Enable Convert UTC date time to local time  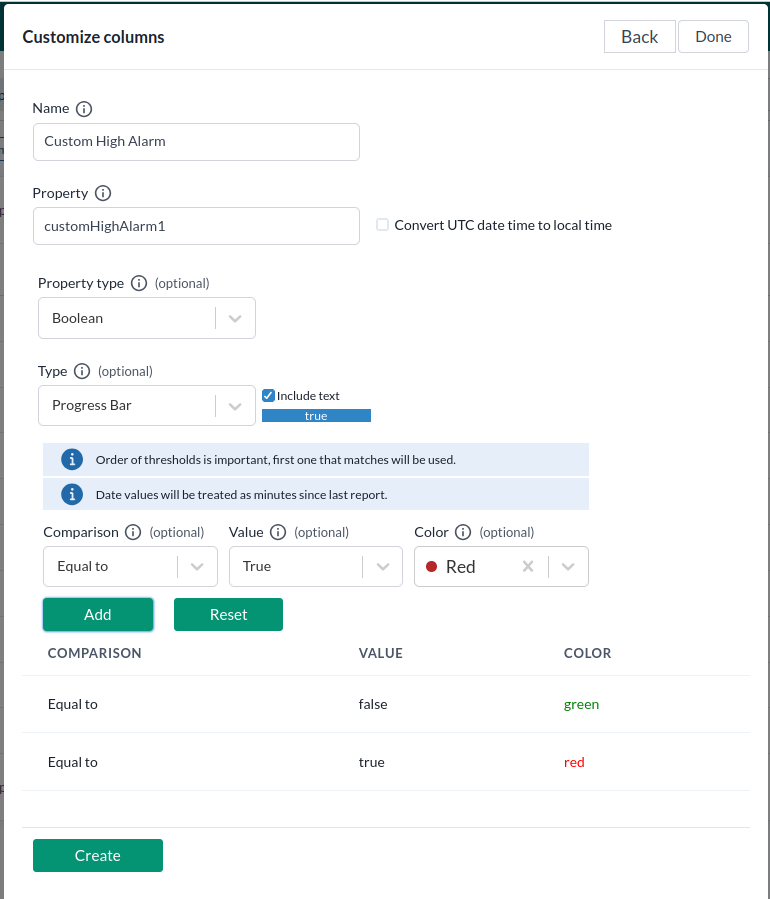pos(382,225)
